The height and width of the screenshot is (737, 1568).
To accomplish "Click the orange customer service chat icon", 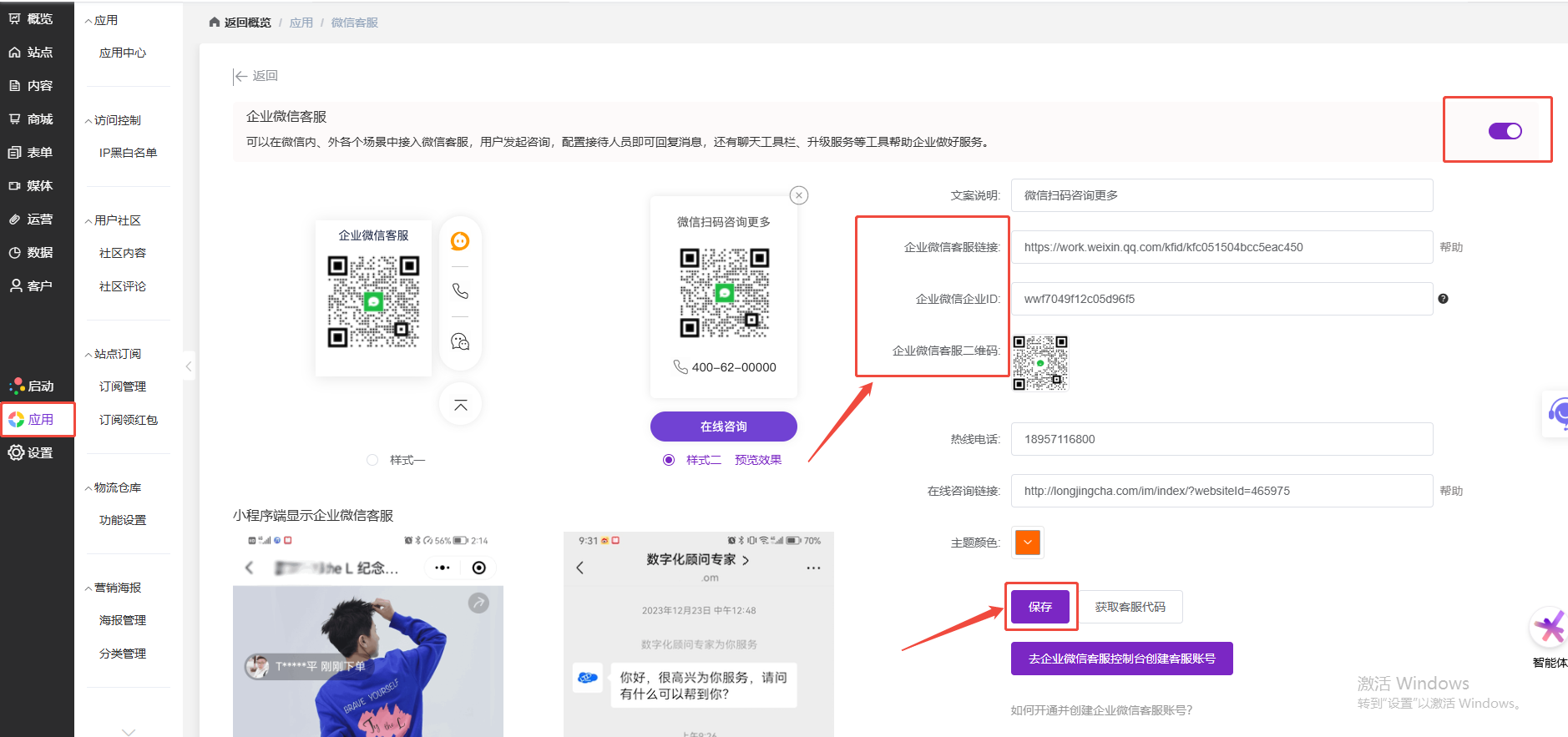I will [460, 241].
